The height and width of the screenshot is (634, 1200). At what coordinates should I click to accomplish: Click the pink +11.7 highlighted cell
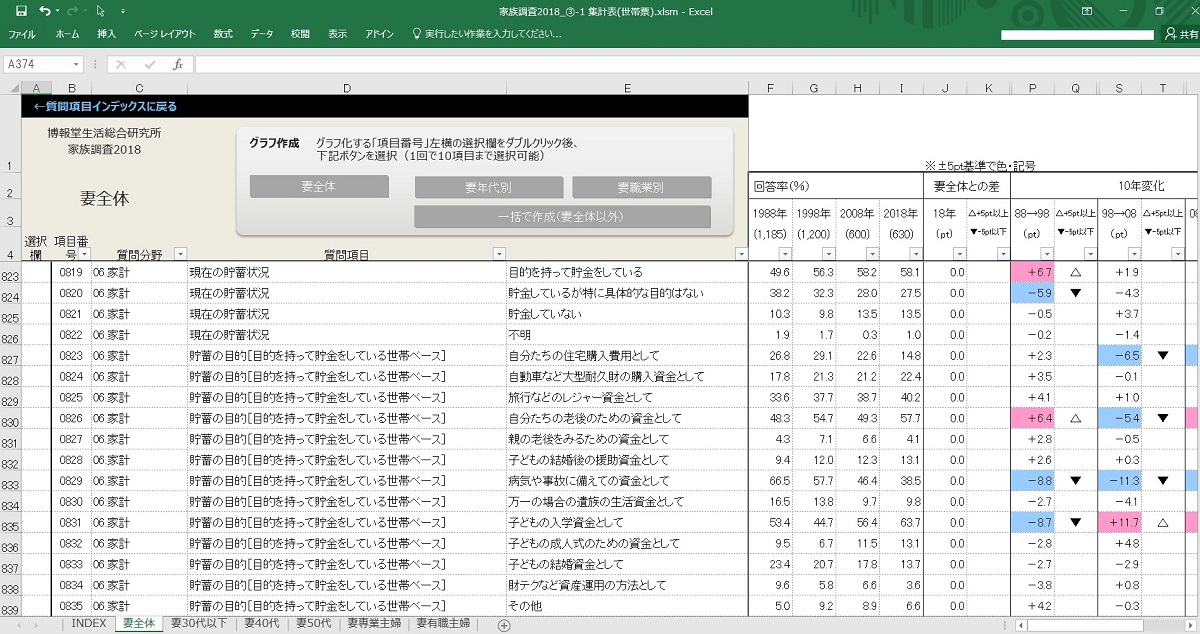click(1119, 522)
